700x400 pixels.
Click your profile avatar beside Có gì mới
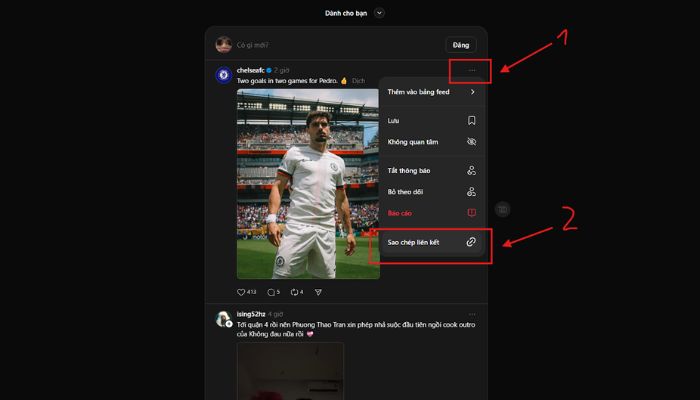coord(224,45)
